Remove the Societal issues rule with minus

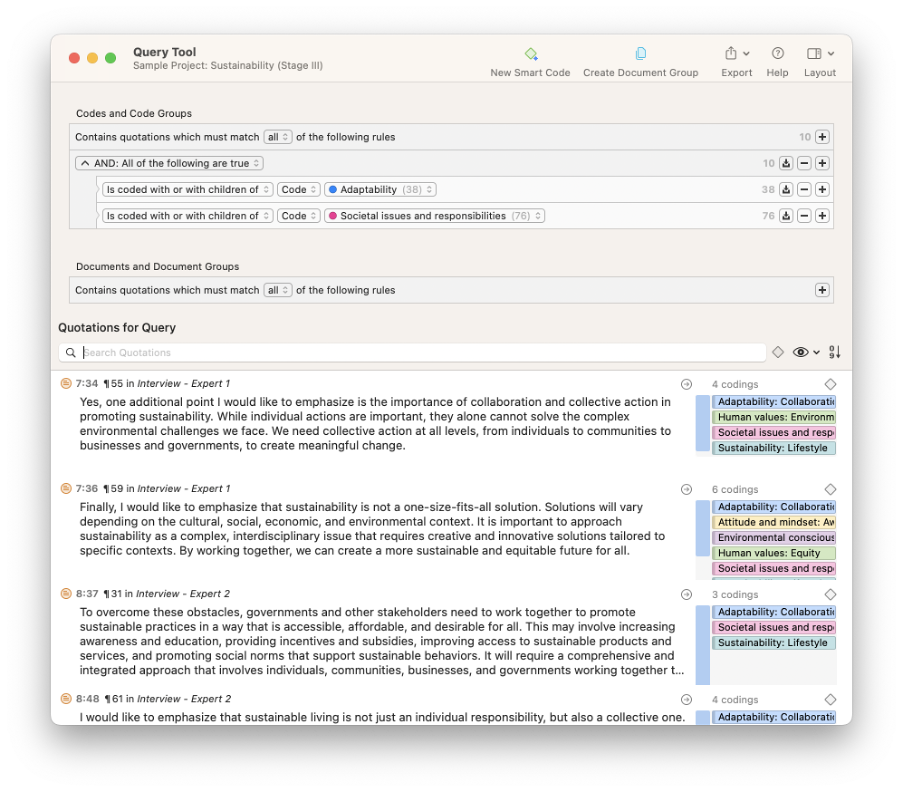pos(804,216)
